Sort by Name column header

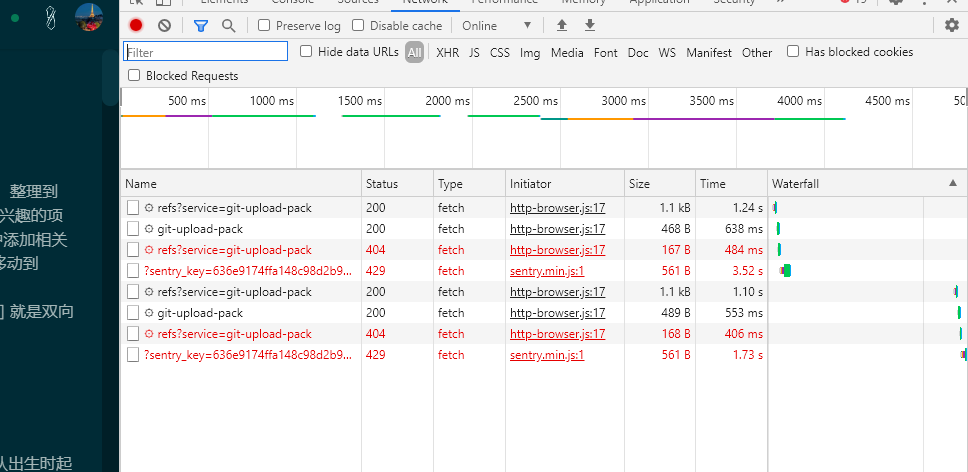[x=241, y=184]
